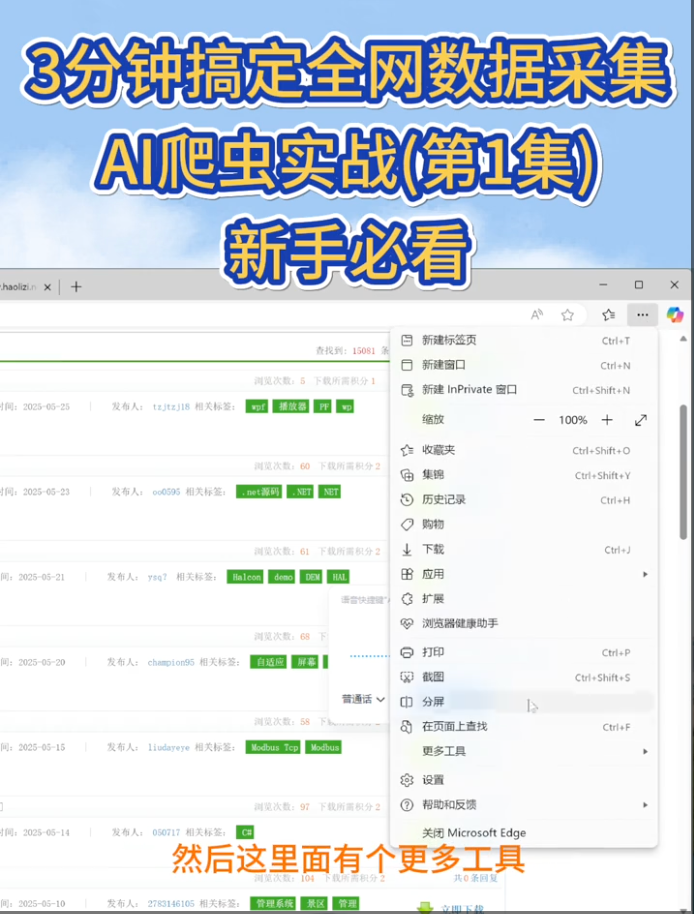Click the page vertical scrollbar thumb

tap(683, 472)
